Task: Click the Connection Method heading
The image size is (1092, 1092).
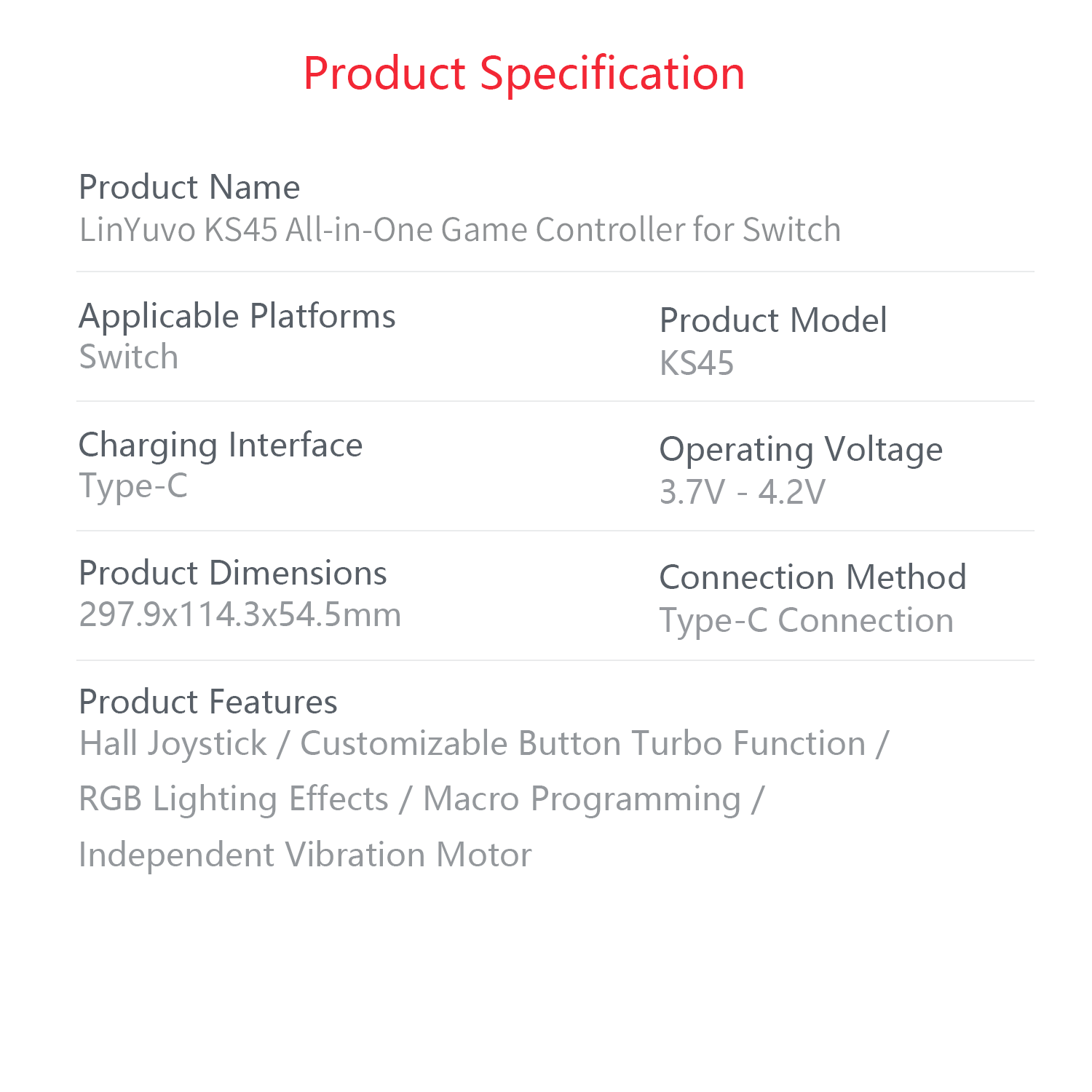Action: tap(812, 577)
